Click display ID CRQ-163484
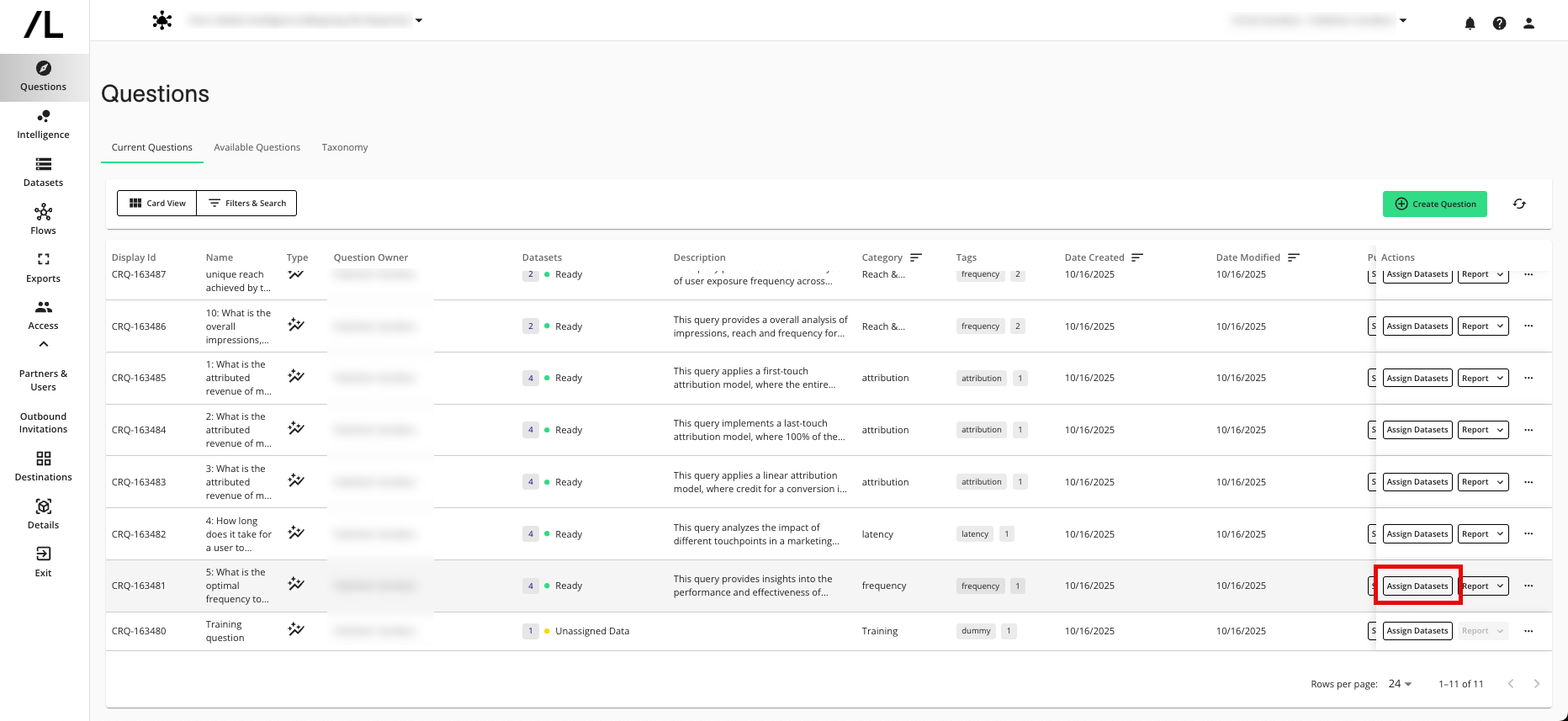1568x721 pixels. (139, 430)
